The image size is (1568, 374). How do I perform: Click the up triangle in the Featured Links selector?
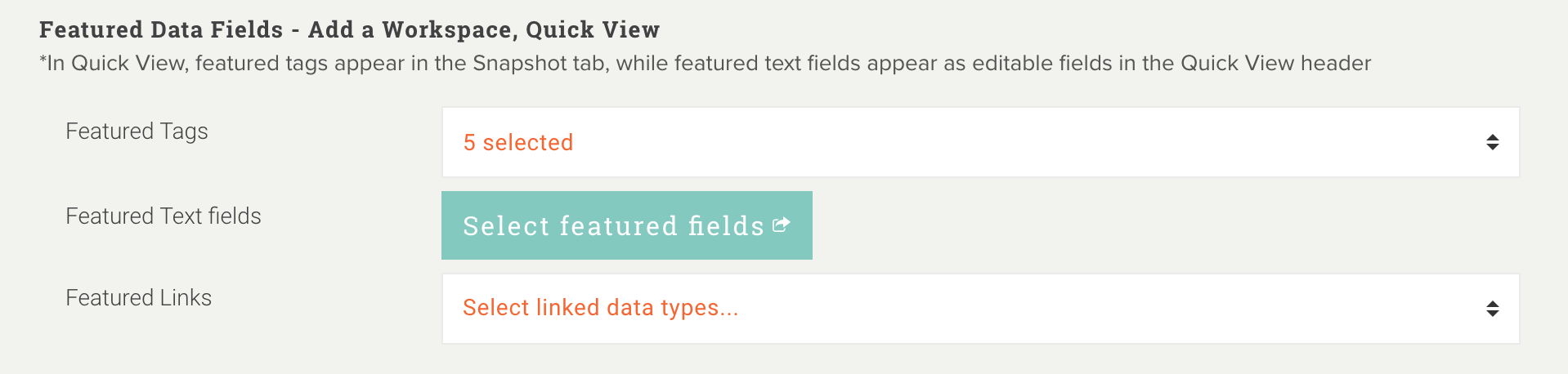(x=1492, y=304)
